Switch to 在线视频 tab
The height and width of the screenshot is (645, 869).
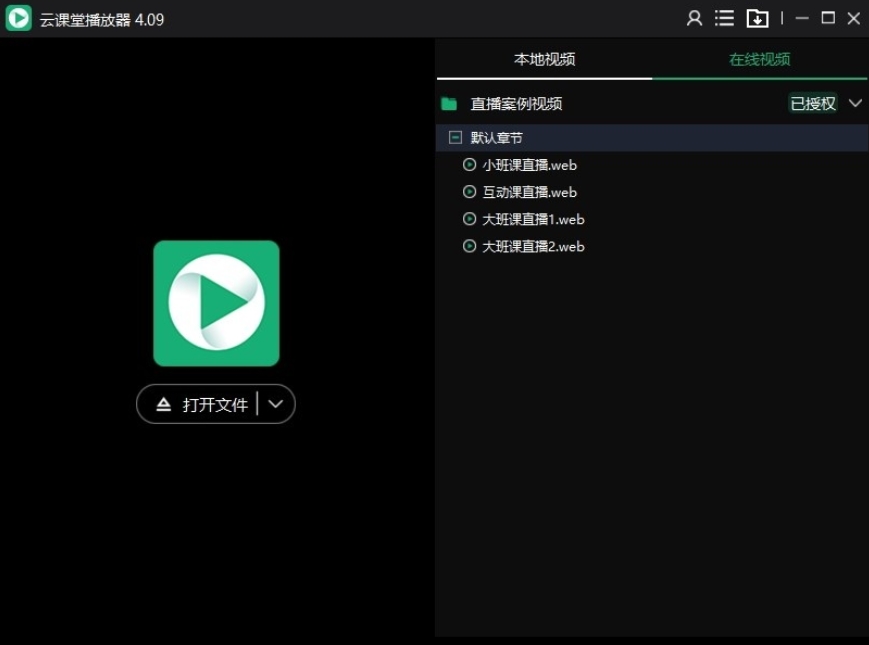coord(759,59)
